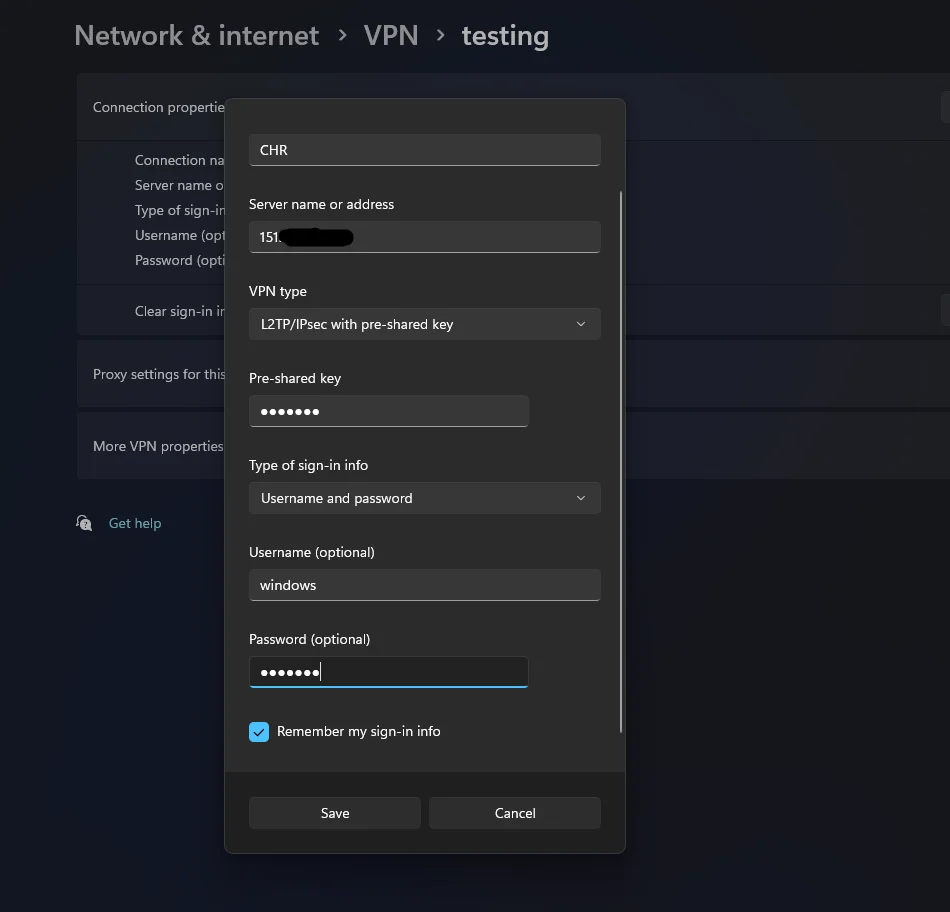The width and height of the screenshot is (950, 912).
Task: Navigate to the VPN breadcrumb
Action: [x=391, y=36]
